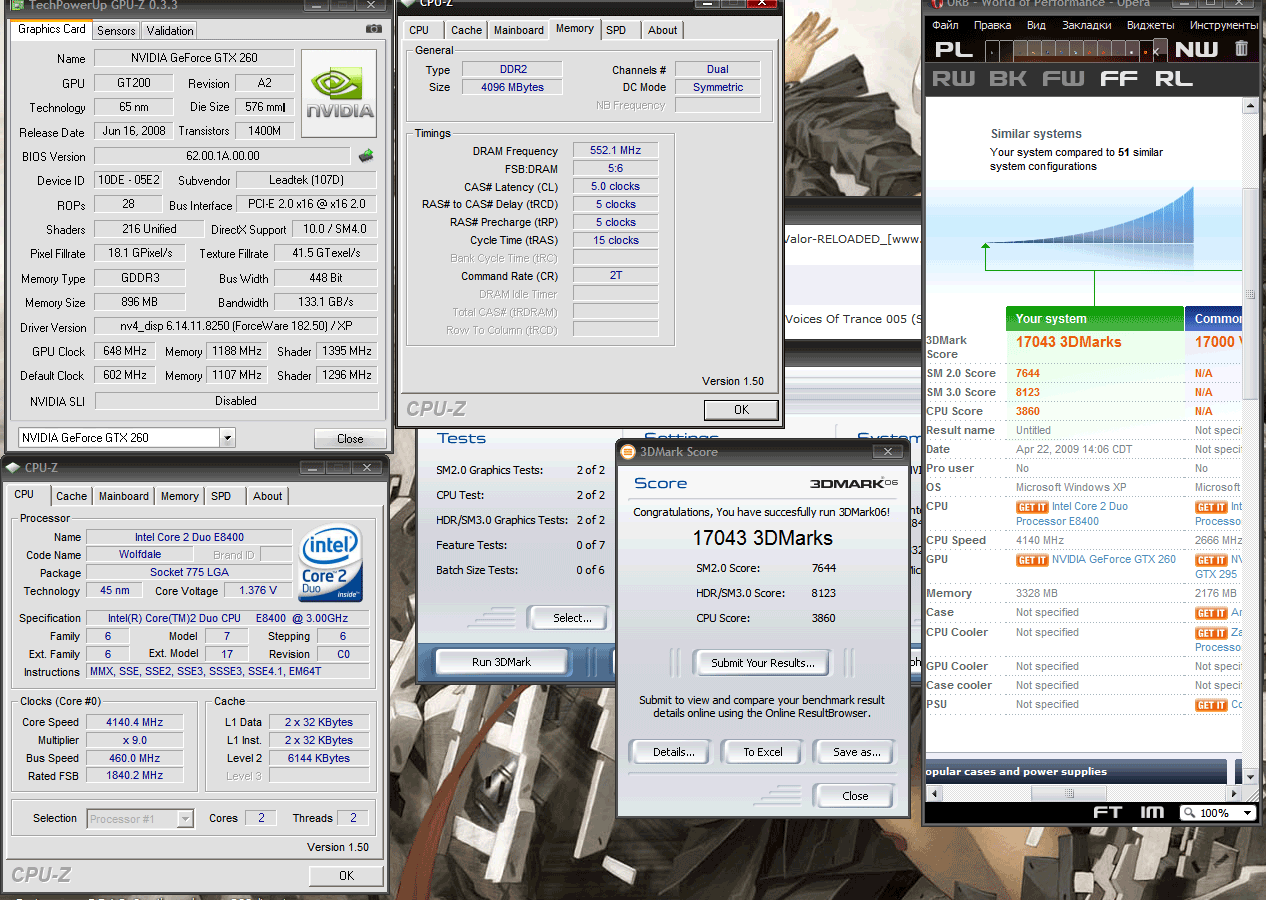Viewport: 1266px width, 900px height.
Task: Click the Intel Core 2 Duo logo in CPU-Z
Action: click(331, 563)
